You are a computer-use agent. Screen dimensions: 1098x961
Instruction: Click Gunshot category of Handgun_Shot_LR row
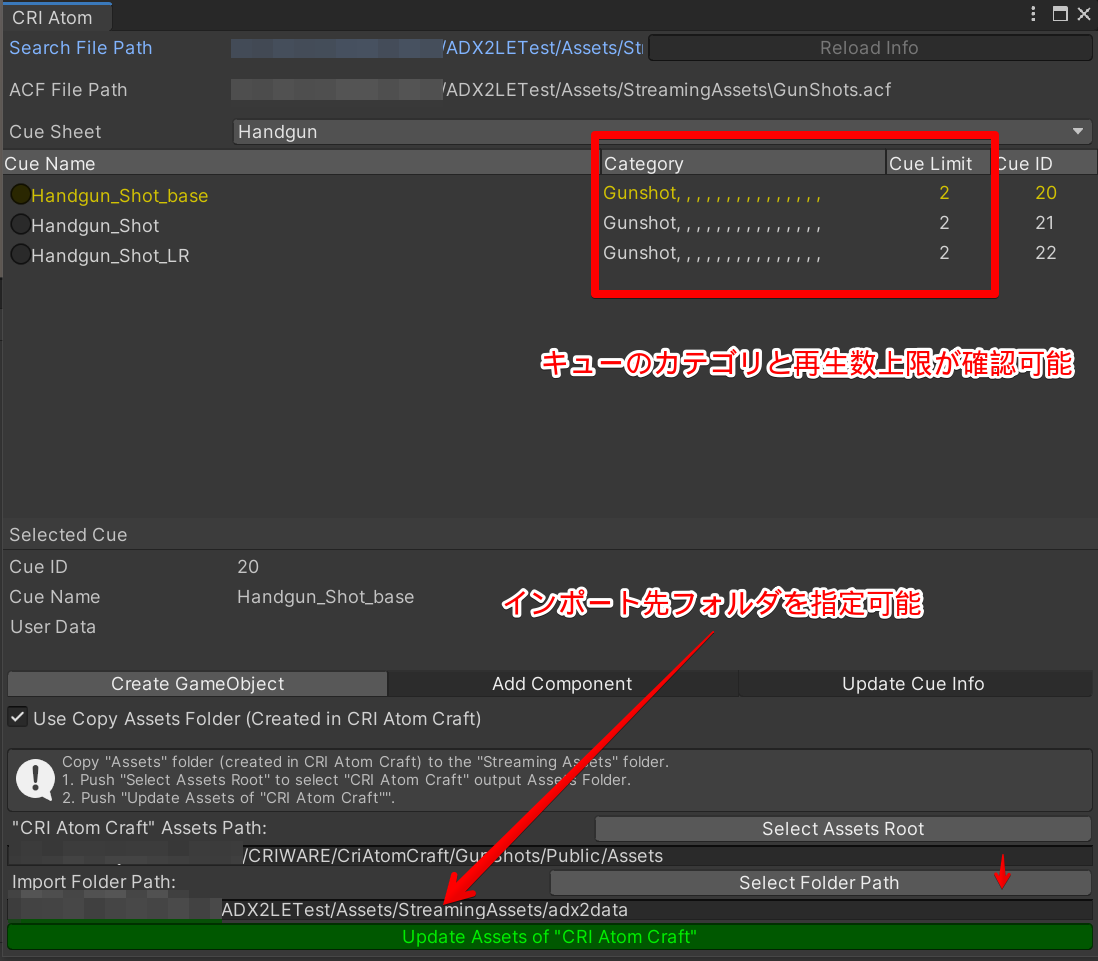click(x=711, y=253)
